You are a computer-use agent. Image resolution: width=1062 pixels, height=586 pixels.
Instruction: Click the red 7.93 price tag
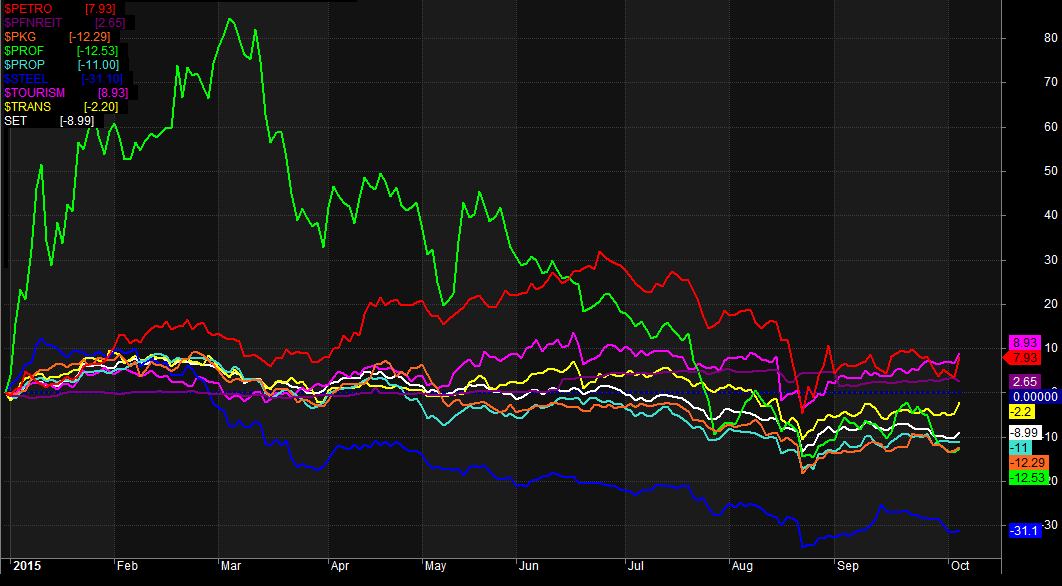coord(1021,356)
